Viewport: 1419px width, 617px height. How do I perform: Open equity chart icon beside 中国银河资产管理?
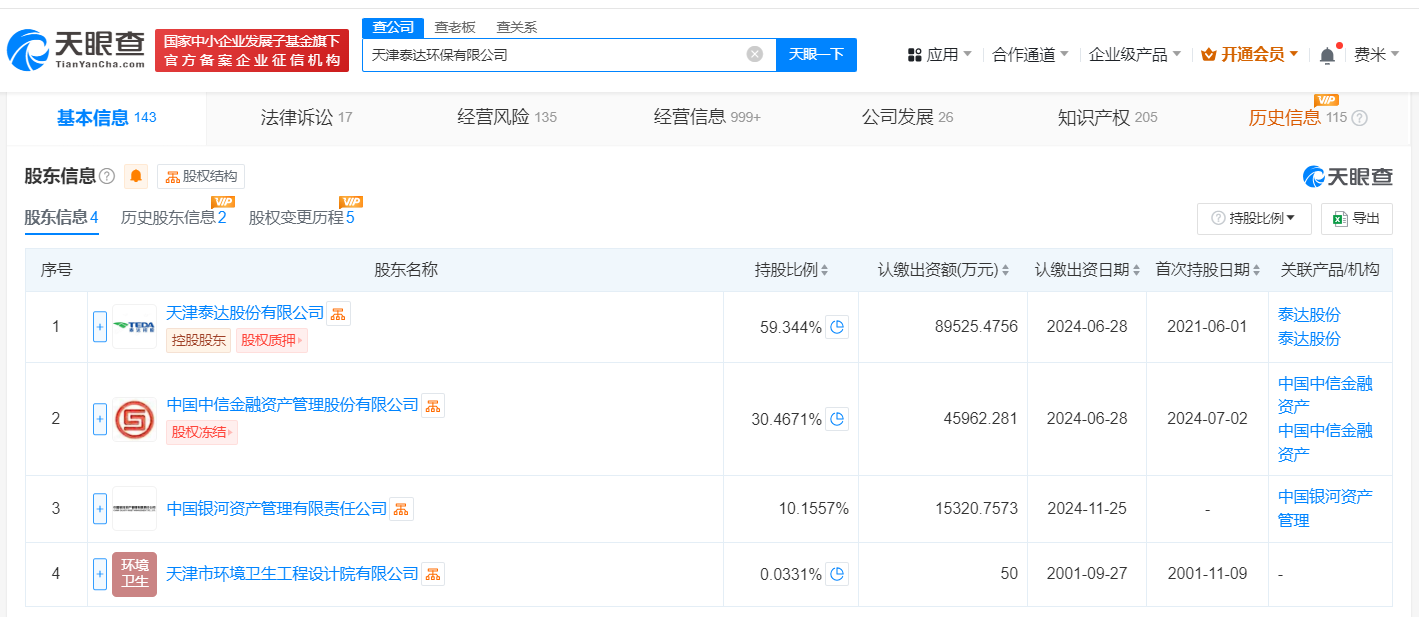coord(401,509)
